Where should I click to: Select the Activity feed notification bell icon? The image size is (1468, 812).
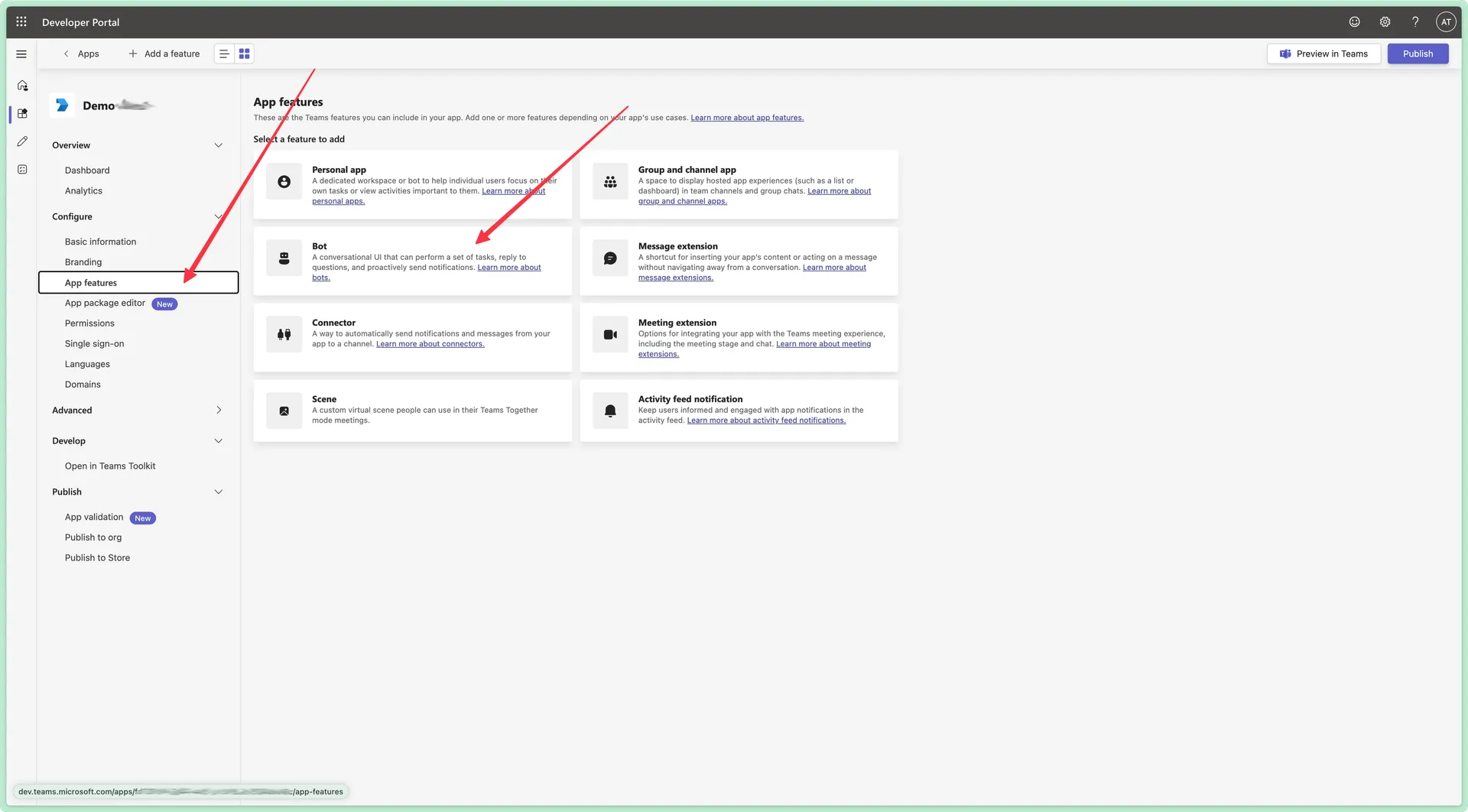[610, 411]
